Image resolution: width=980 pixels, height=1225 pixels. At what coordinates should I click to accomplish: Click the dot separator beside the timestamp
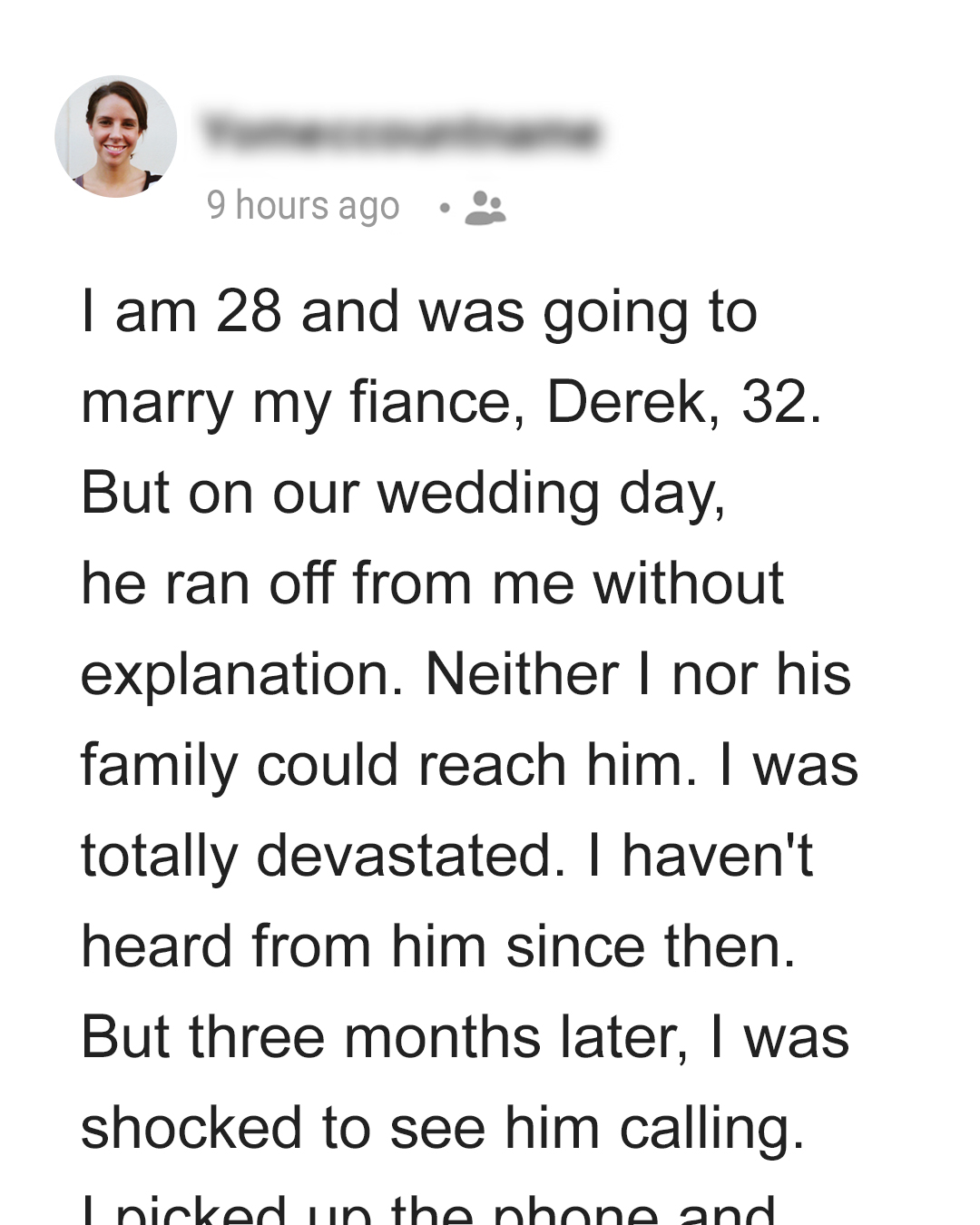[x=444, y=208]
